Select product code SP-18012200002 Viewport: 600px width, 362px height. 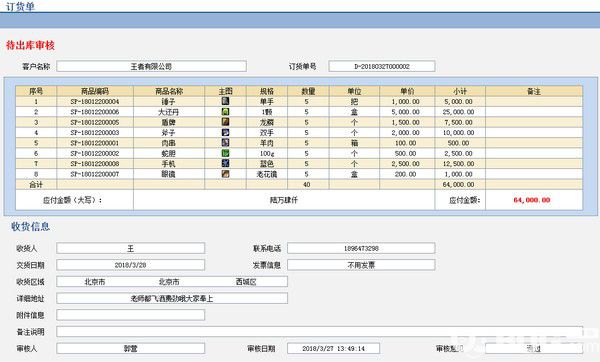(95, 153)
